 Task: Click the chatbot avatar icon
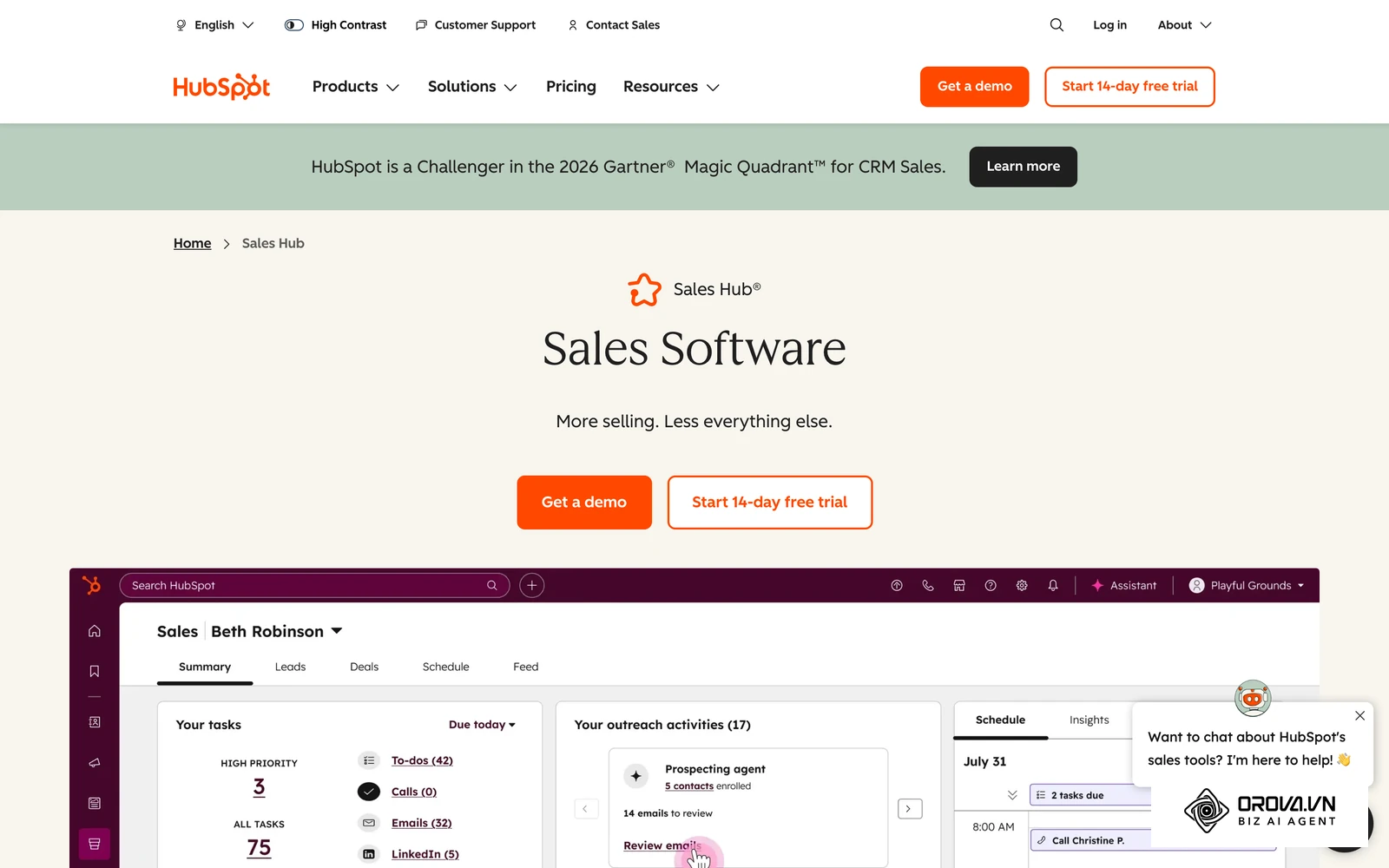coord(1253,698)
